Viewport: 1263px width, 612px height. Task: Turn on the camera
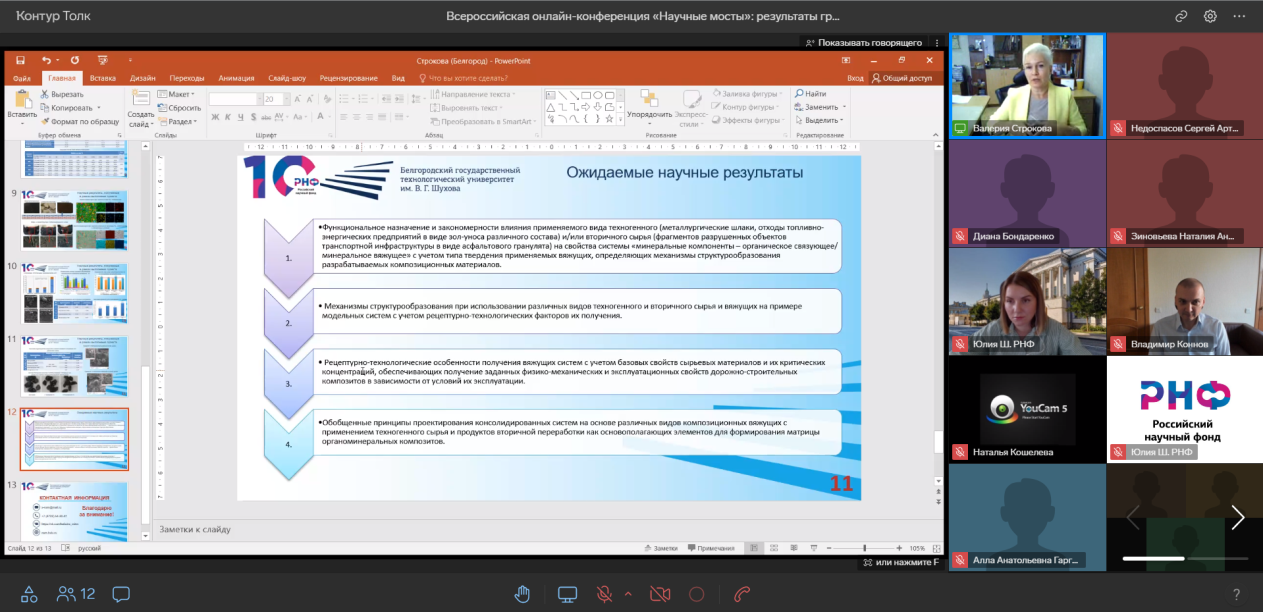659,594
